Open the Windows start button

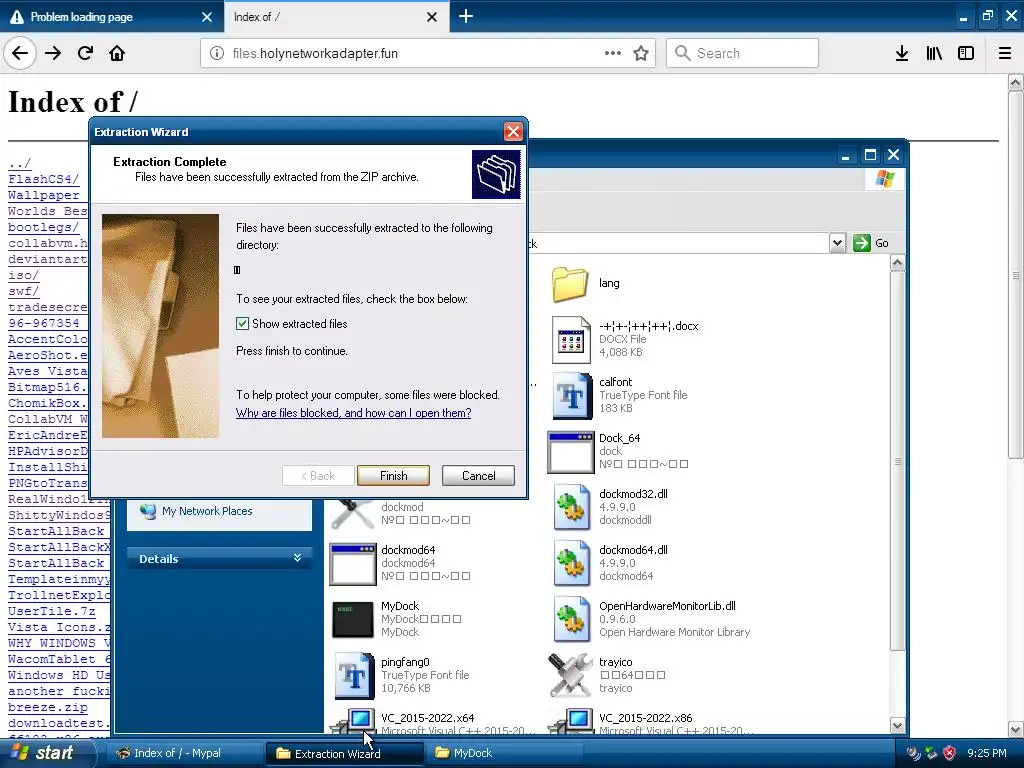click(x=46, y=753)
